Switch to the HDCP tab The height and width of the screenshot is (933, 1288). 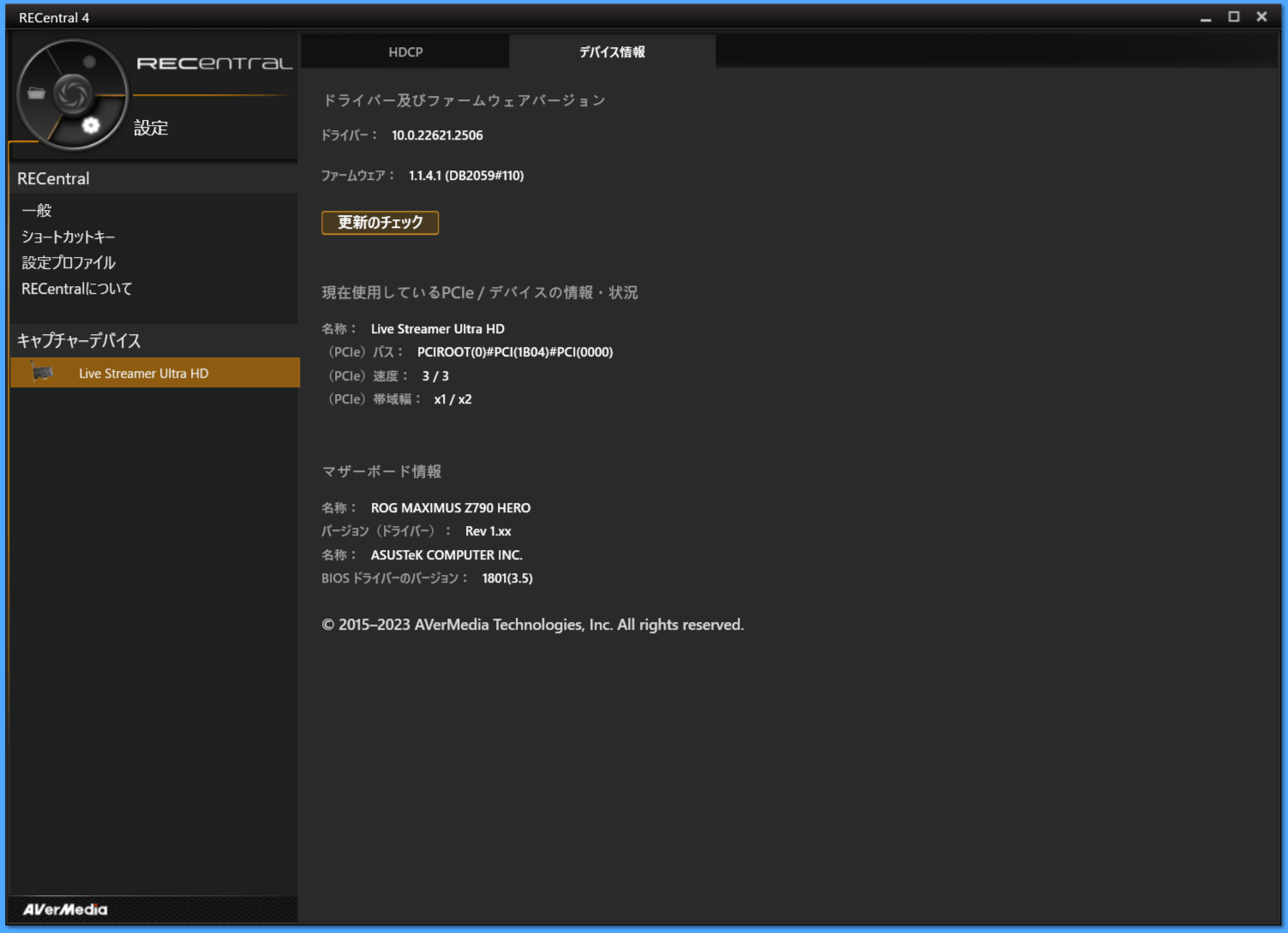(x=405, y=51)
